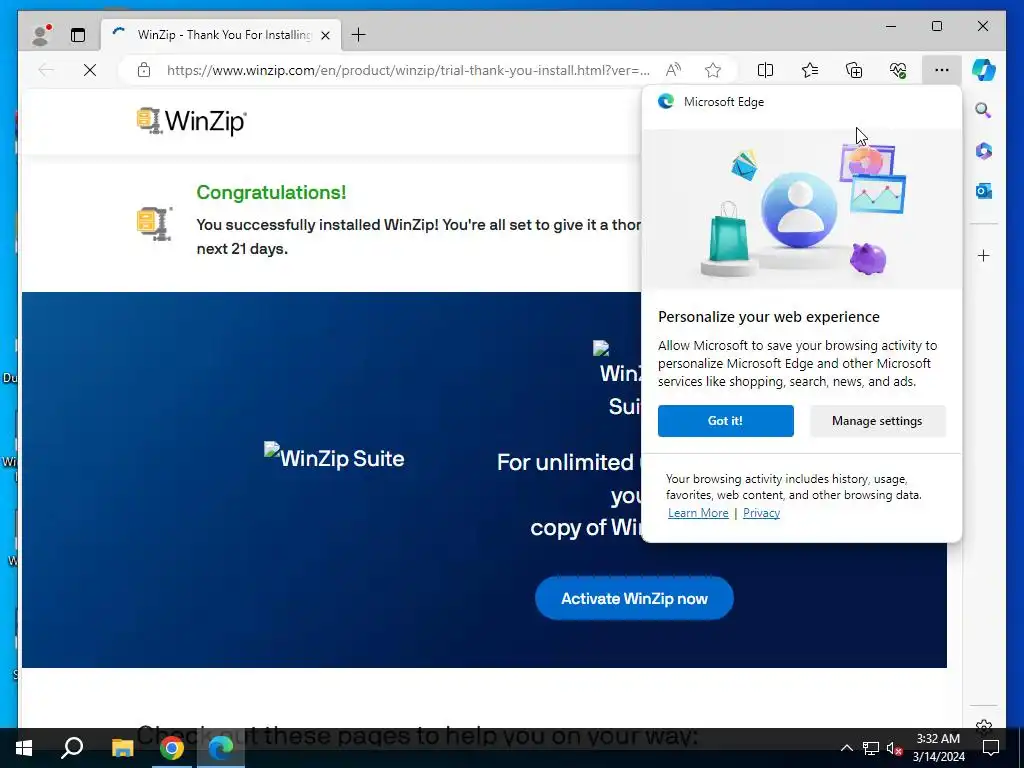
Task: Click the WinZip logo in page header
Action: 191,121
